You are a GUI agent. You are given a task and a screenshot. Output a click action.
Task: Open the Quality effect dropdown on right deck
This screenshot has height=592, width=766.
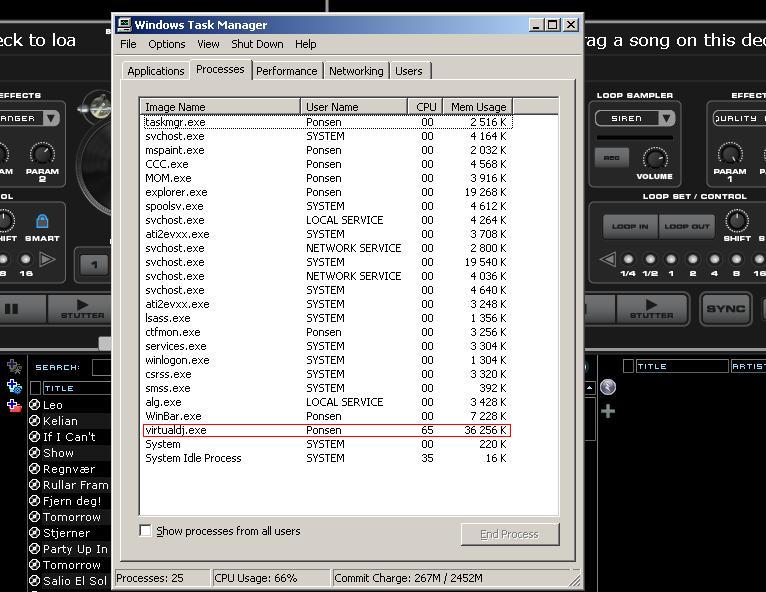[739, 118]
